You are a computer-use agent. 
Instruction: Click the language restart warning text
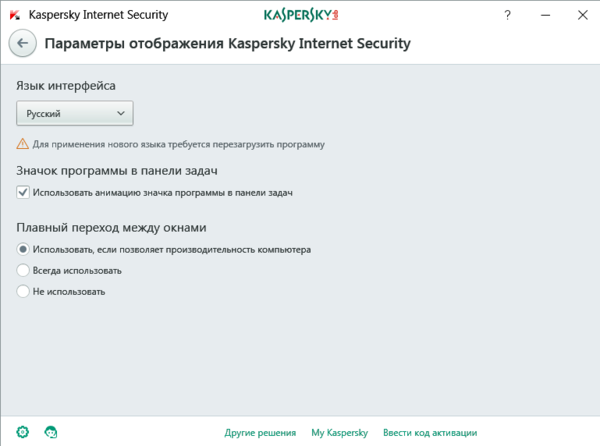pyautogui.click(x=178, y=145)
